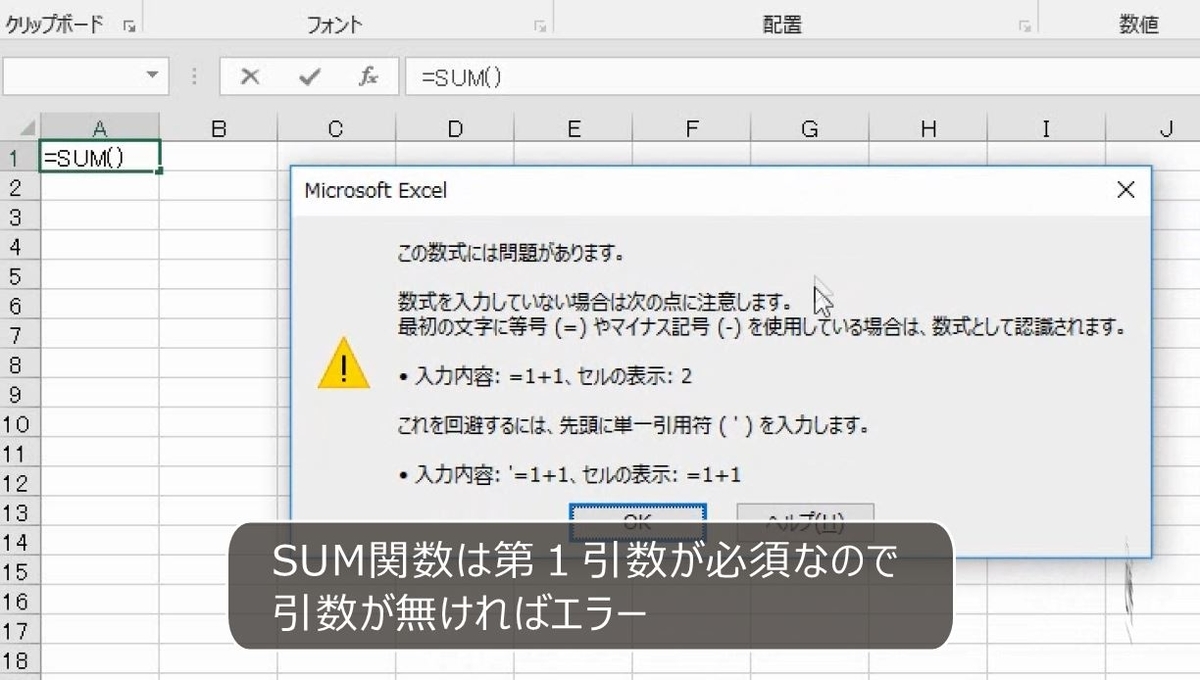Confirm formula entry with the checkmark icon
Screen dimensions: 1200x680
310,77
